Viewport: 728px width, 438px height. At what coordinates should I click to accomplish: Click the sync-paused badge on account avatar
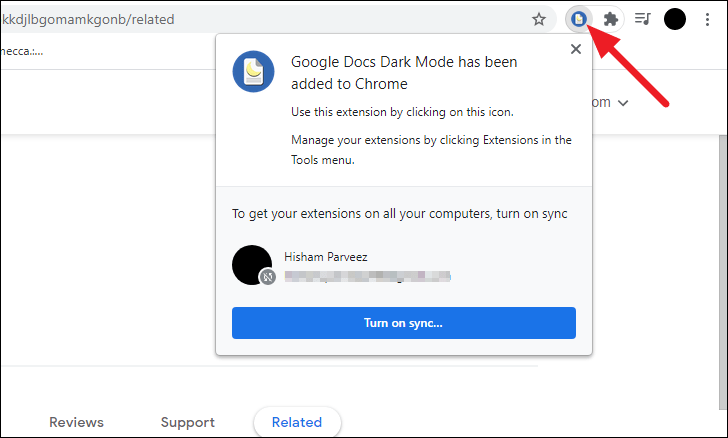[x=268, y=276]
